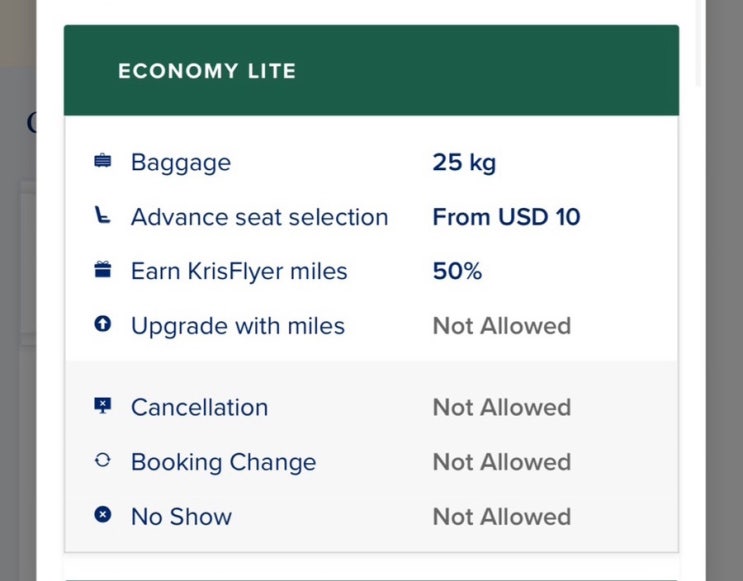The image size is (743, 581).
Task: Select the Baggage label
Action: 181,162
